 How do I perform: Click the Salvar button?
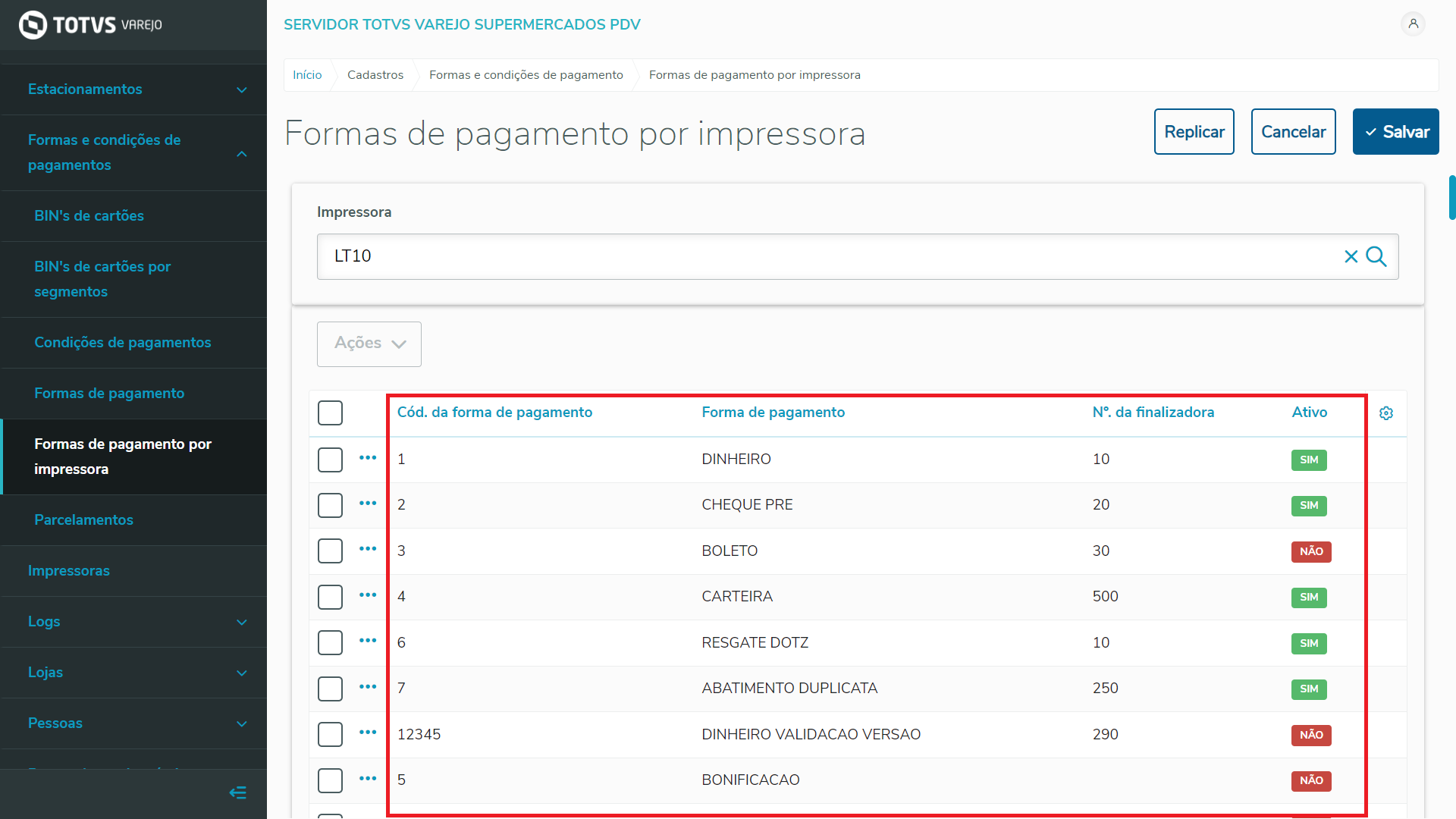(1395, 132)
